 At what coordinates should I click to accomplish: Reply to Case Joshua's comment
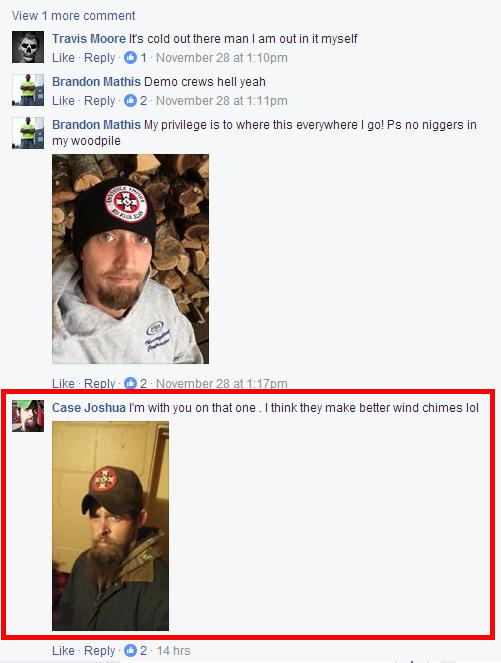100,651
